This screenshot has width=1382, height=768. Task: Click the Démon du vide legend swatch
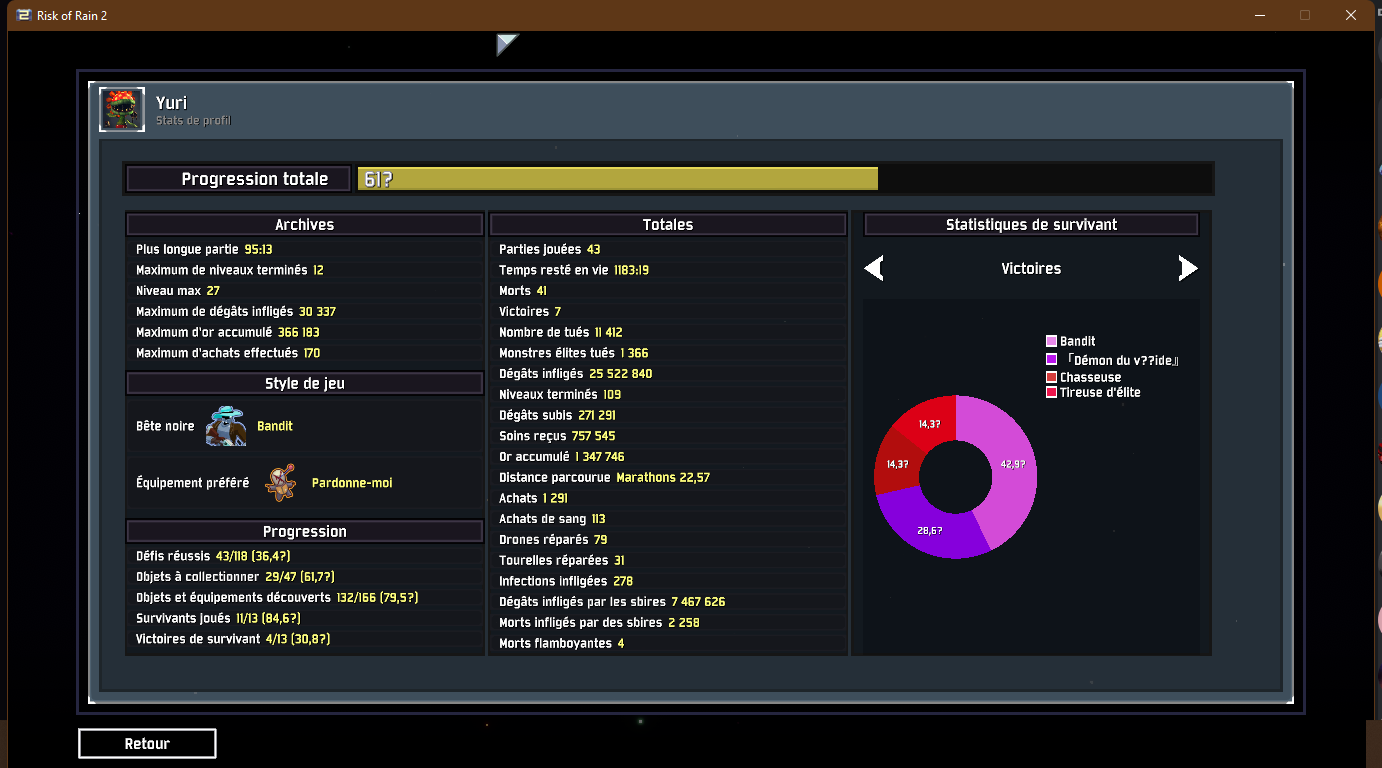point(1051,359)
